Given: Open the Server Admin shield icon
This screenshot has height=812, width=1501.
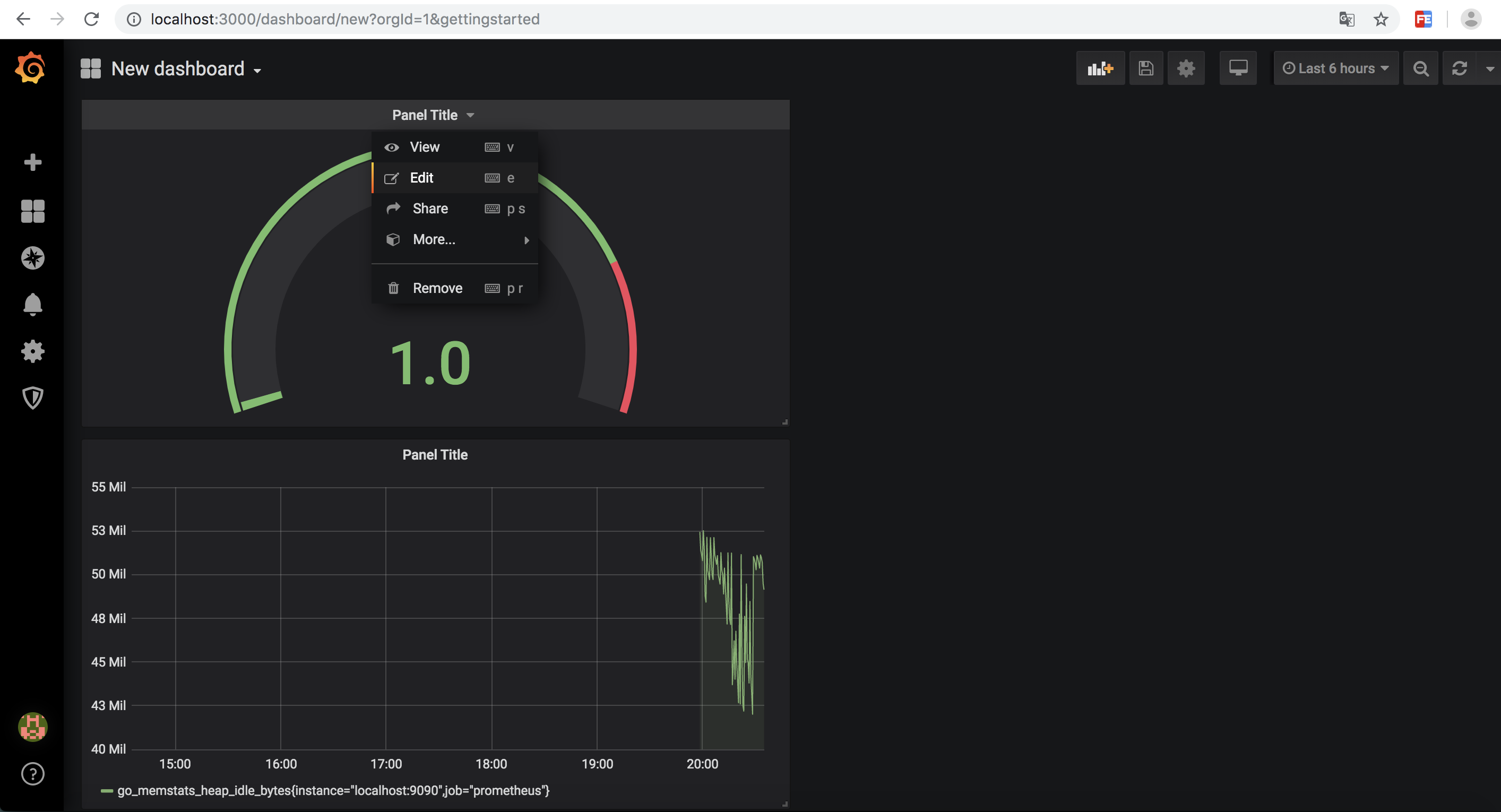Looking at the screenshot, I should pos(32,398).
